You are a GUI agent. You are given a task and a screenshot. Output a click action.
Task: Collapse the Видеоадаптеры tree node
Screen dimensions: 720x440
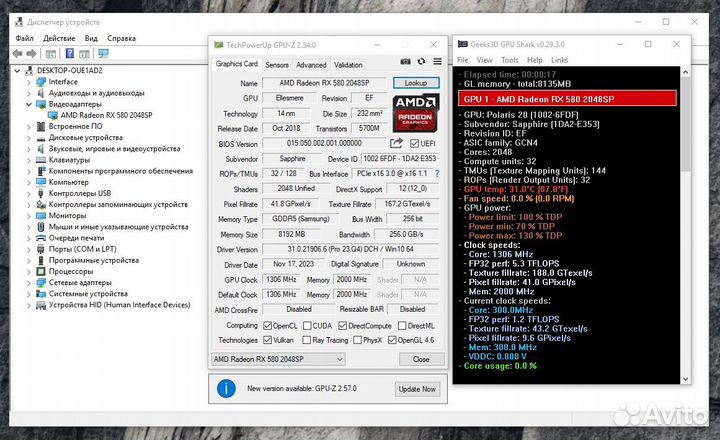tap(29, 104)
